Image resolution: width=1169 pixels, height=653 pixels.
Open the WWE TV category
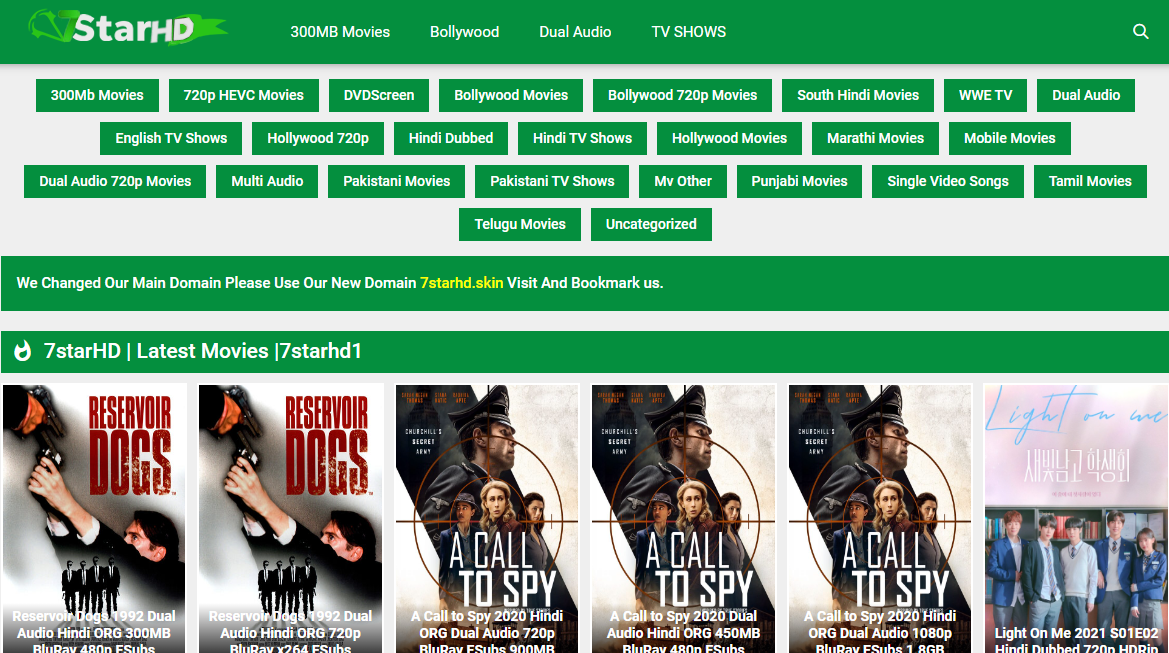(986, 95)
